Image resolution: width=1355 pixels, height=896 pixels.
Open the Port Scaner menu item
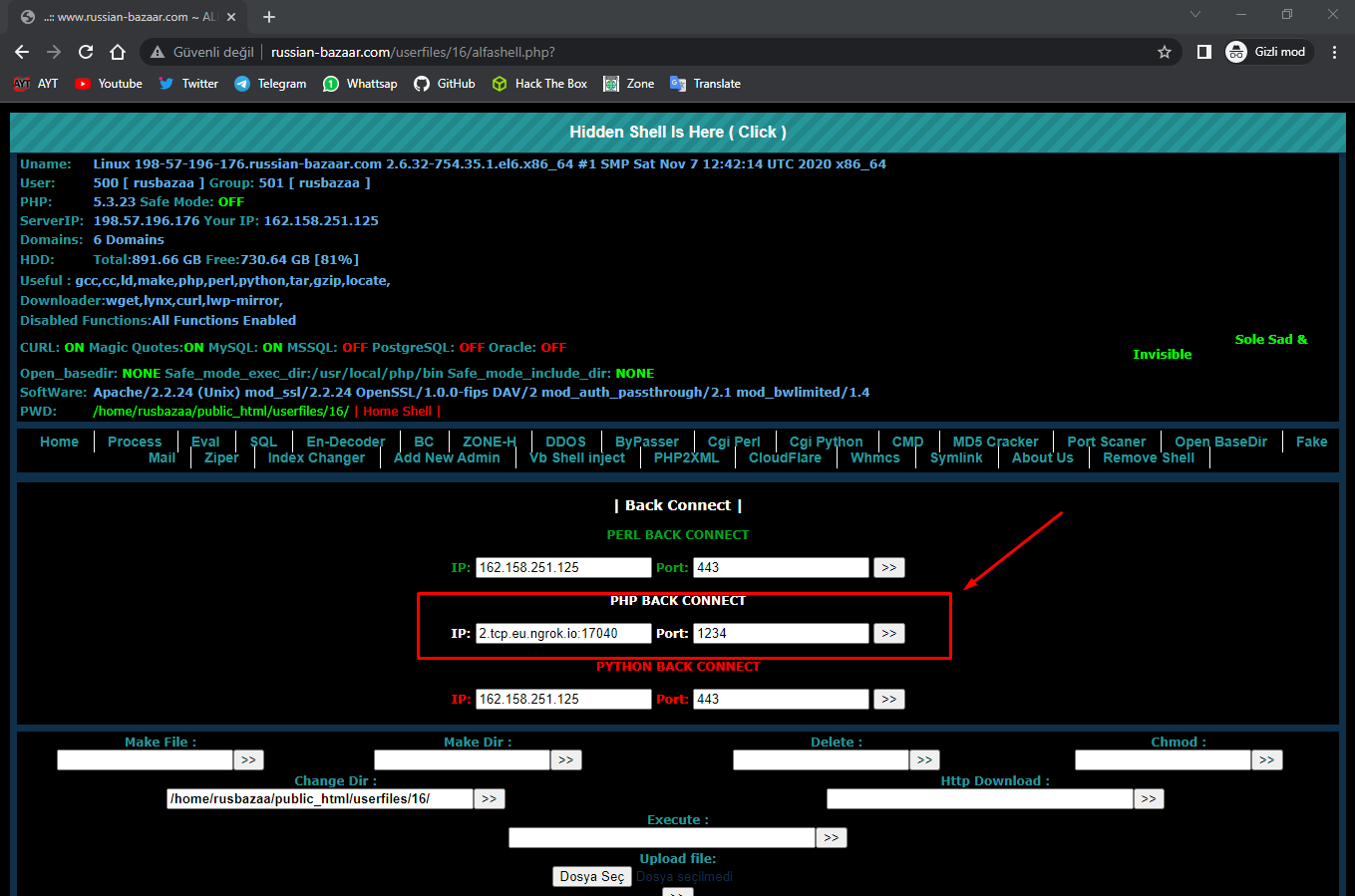click(1107, 442)
